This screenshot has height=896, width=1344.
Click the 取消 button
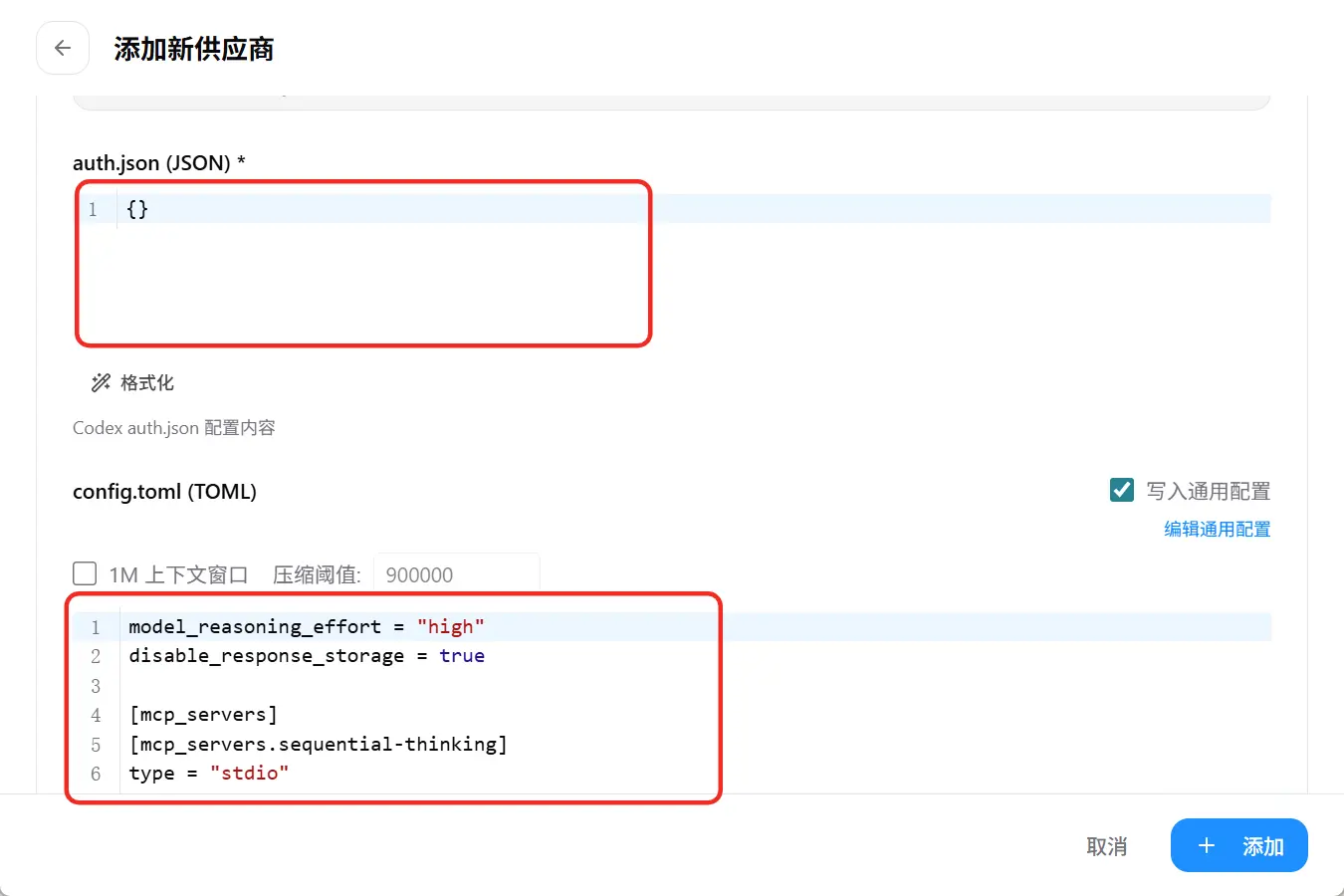[1106, 846]
